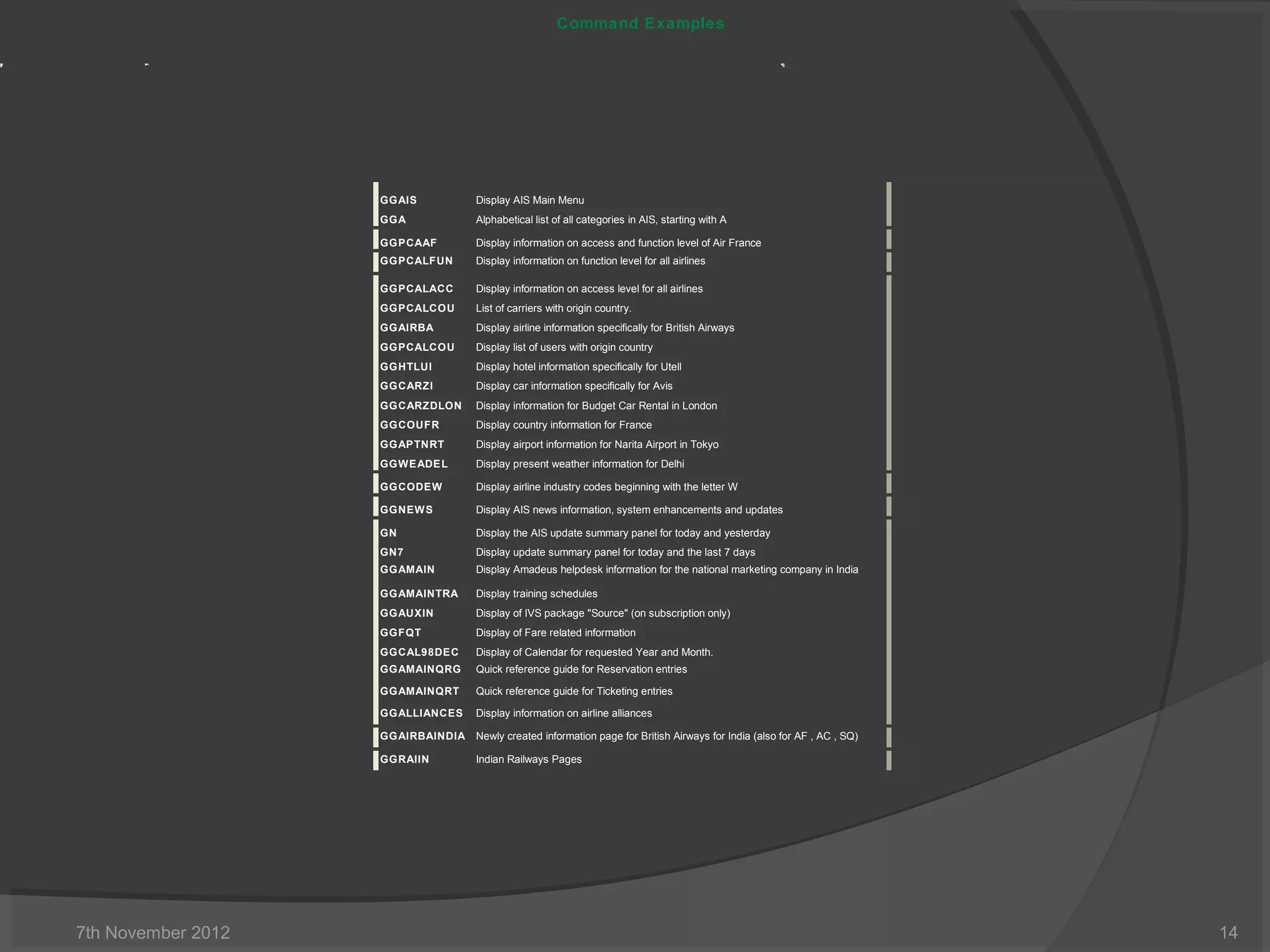The height and width of the screenshot is (952, 1270).
Task: Click the 7th November 2012 date footer
Action: [x=153, y=932]
